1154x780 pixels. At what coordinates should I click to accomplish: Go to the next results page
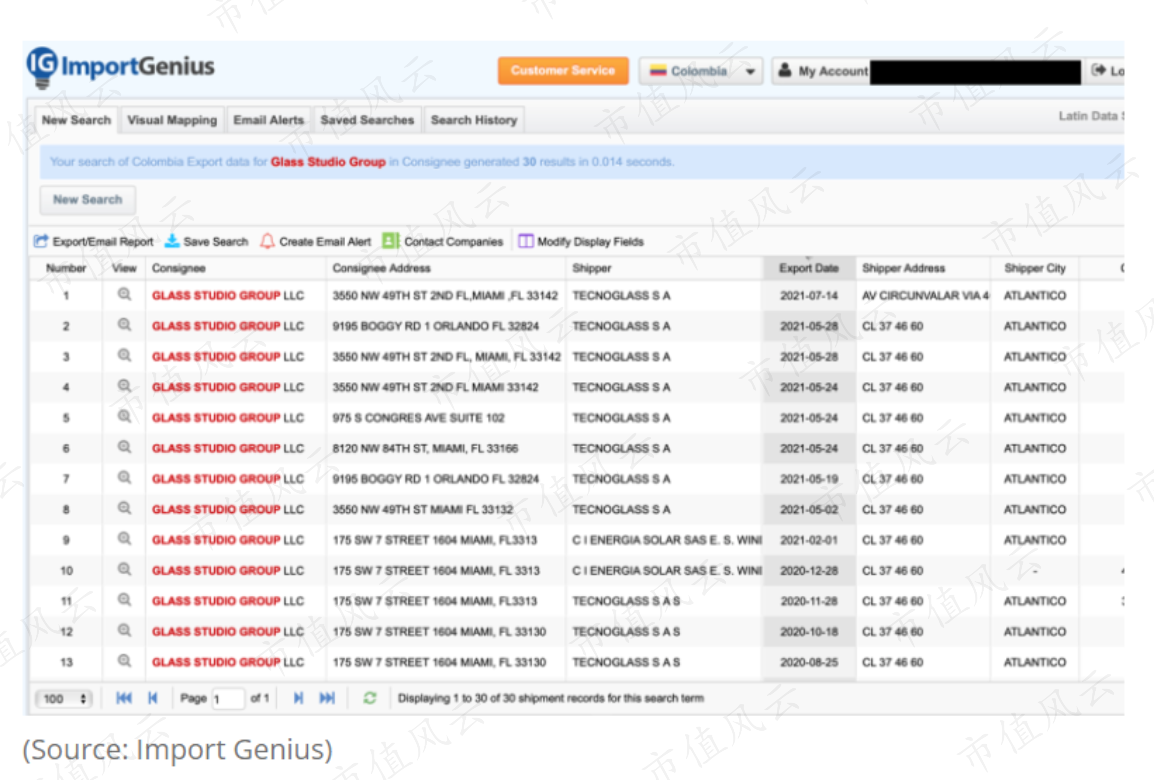click(x=298, y=698)
